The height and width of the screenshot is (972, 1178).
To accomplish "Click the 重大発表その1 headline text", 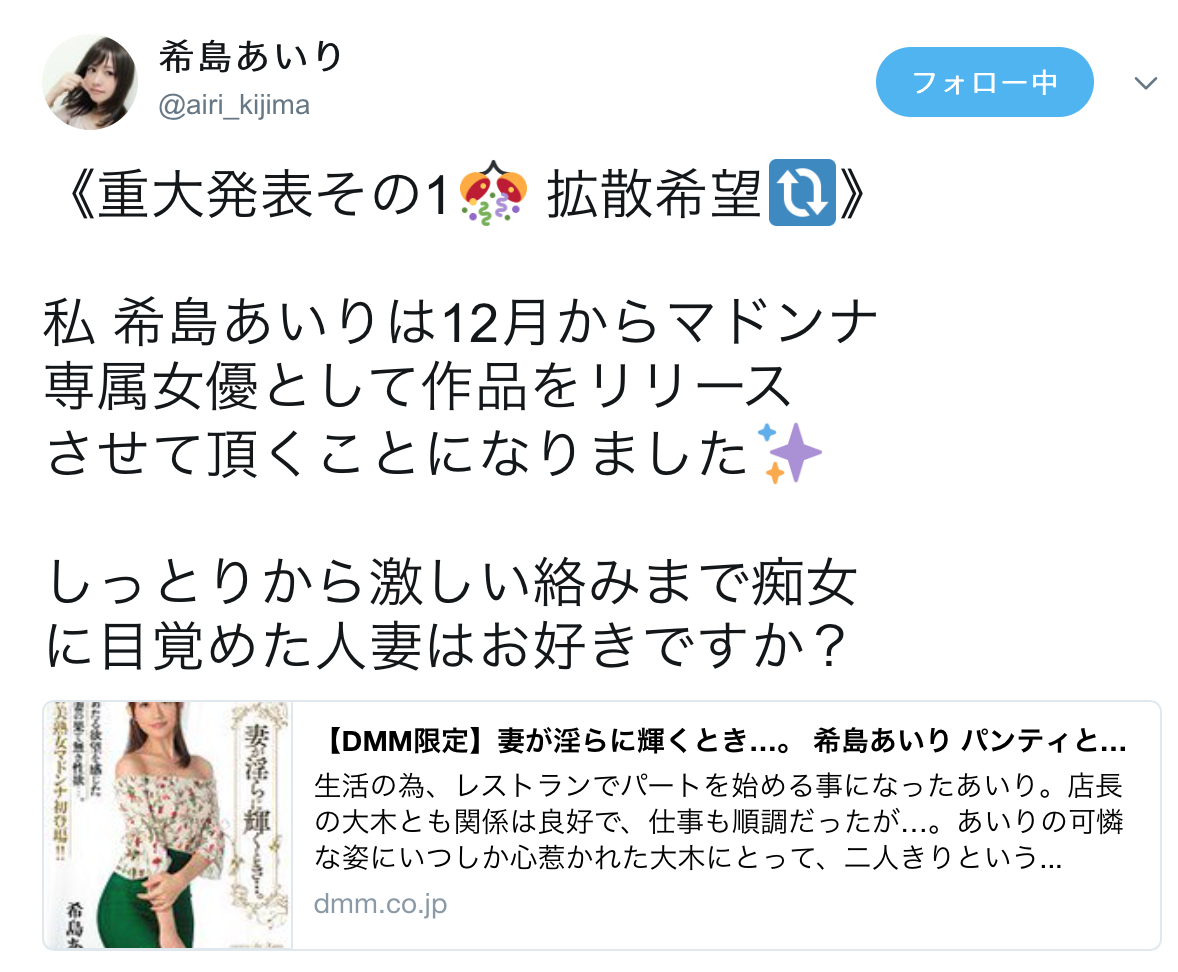I will point(272,194).
